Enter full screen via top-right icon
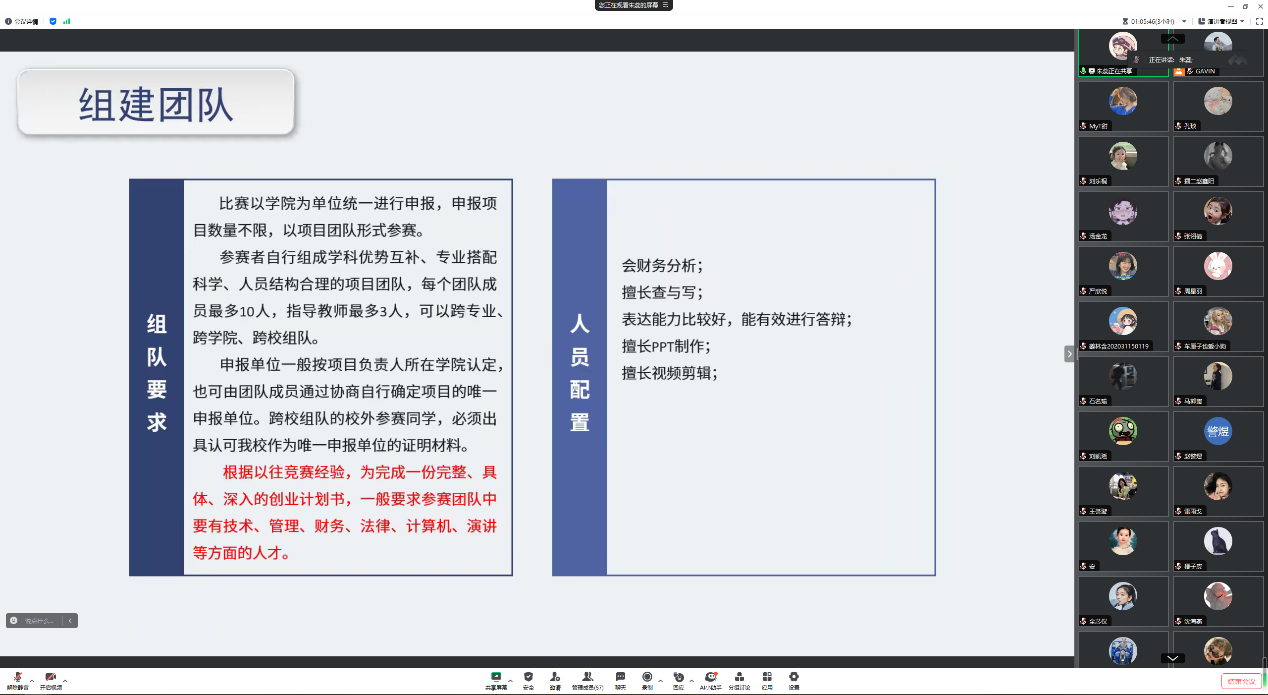 tap(1259, 21)
